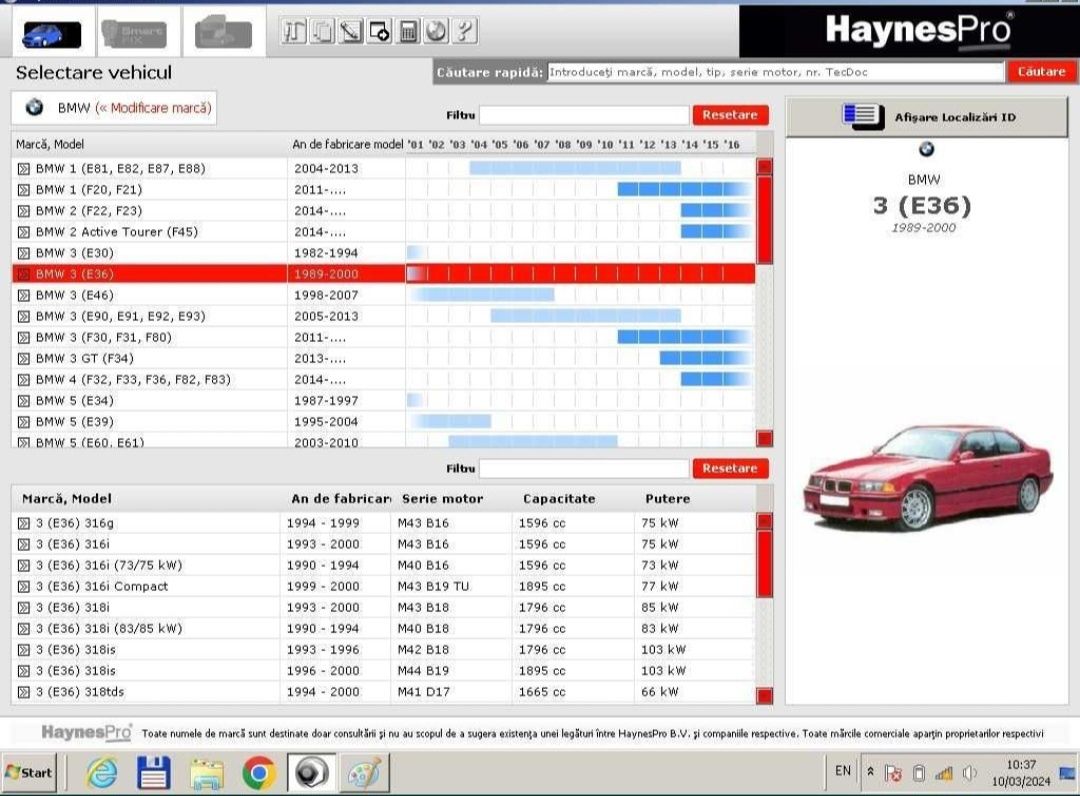This screenshot has width=1080, height=796.
Task: Expand the BMW 2 (F22, F23) row
Action: tap(24, 211)
